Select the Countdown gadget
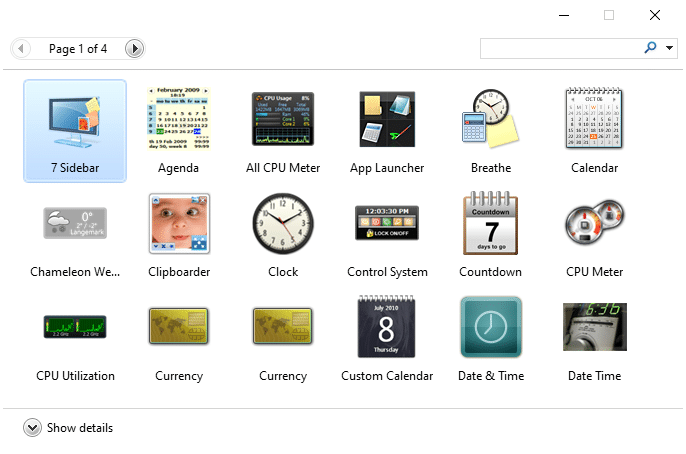686x454 pixels. coord(491,224)
